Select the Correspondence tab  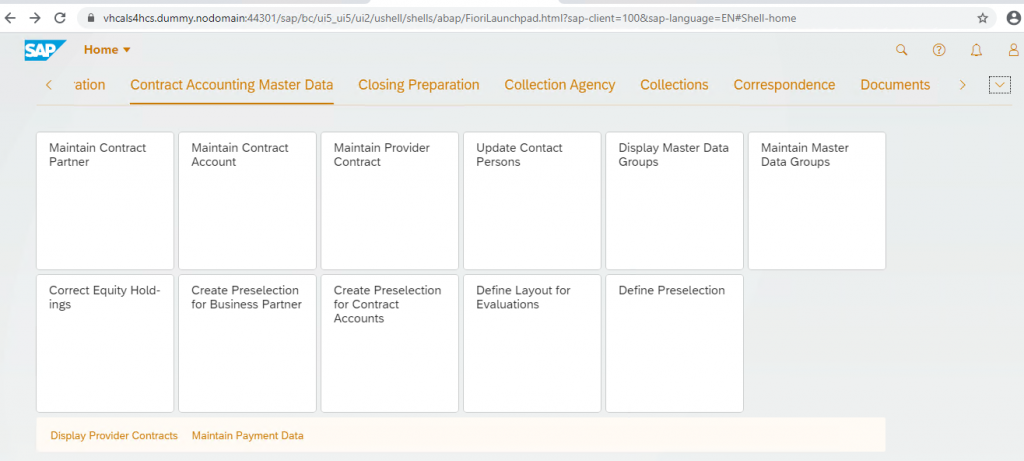[x=784, y=85]
